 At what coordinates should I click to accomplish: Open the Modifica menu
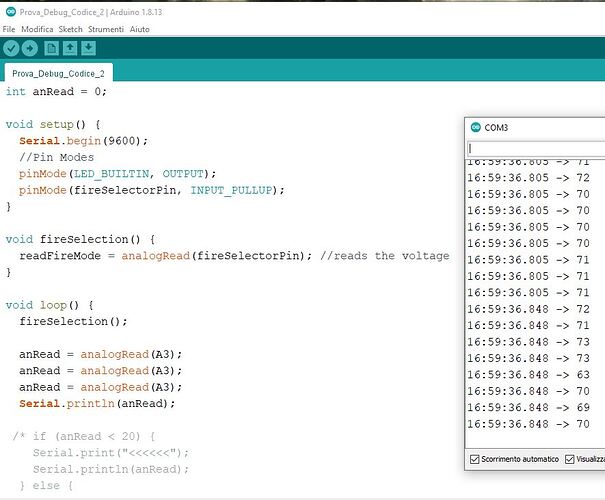(37, 29)
